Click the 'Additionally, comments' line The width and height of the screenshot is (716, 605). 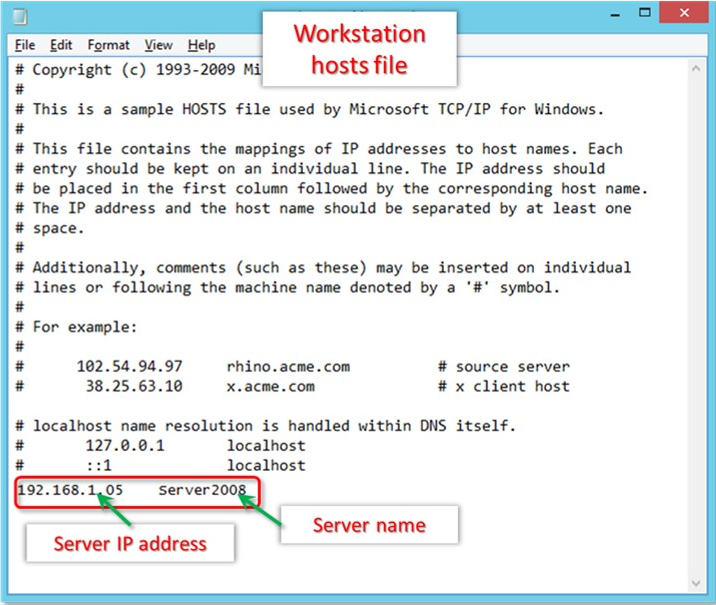pyautogui.click(x=323, y=268)
